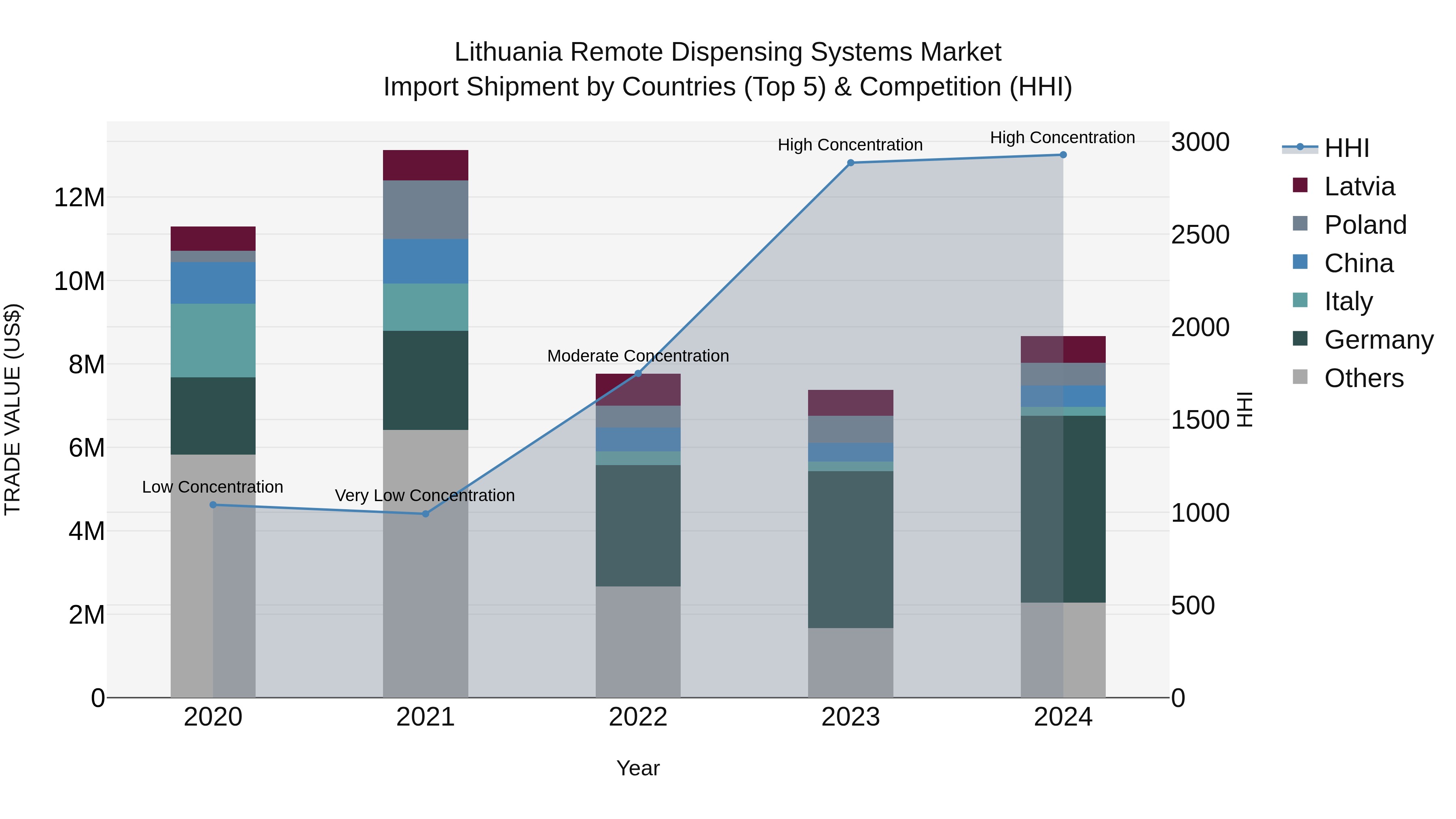Click the Latvia segment of 2020 bar
The image size is (1456, 819).
pyautogui.click(x=213, y=239)
